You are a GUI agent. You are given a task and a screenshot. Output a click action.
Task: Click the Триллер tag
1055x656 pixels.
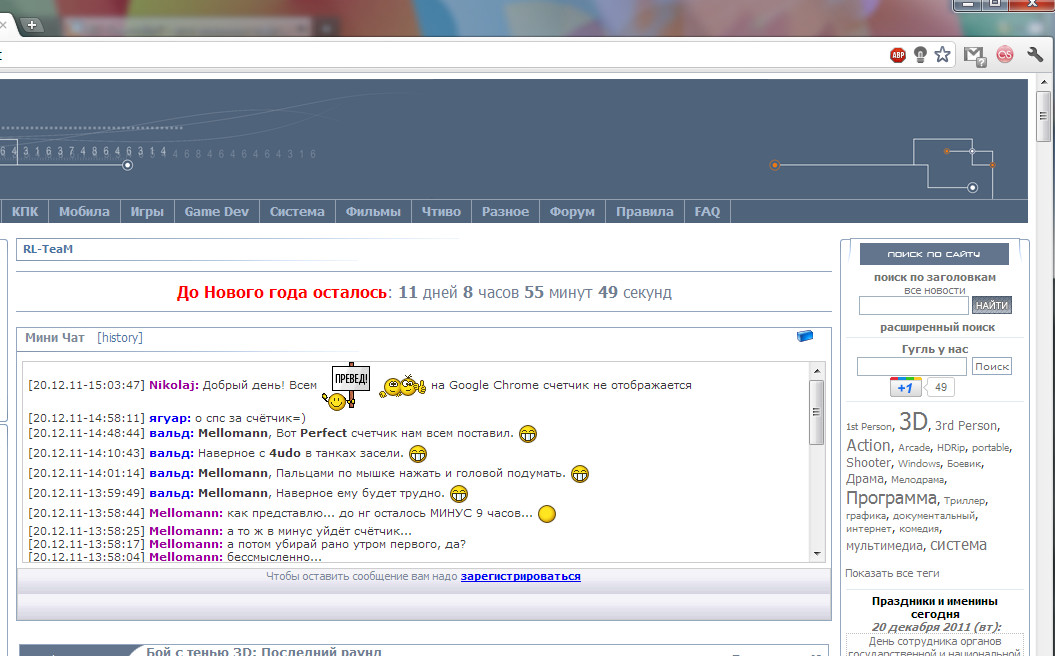[x=964, y=501]
